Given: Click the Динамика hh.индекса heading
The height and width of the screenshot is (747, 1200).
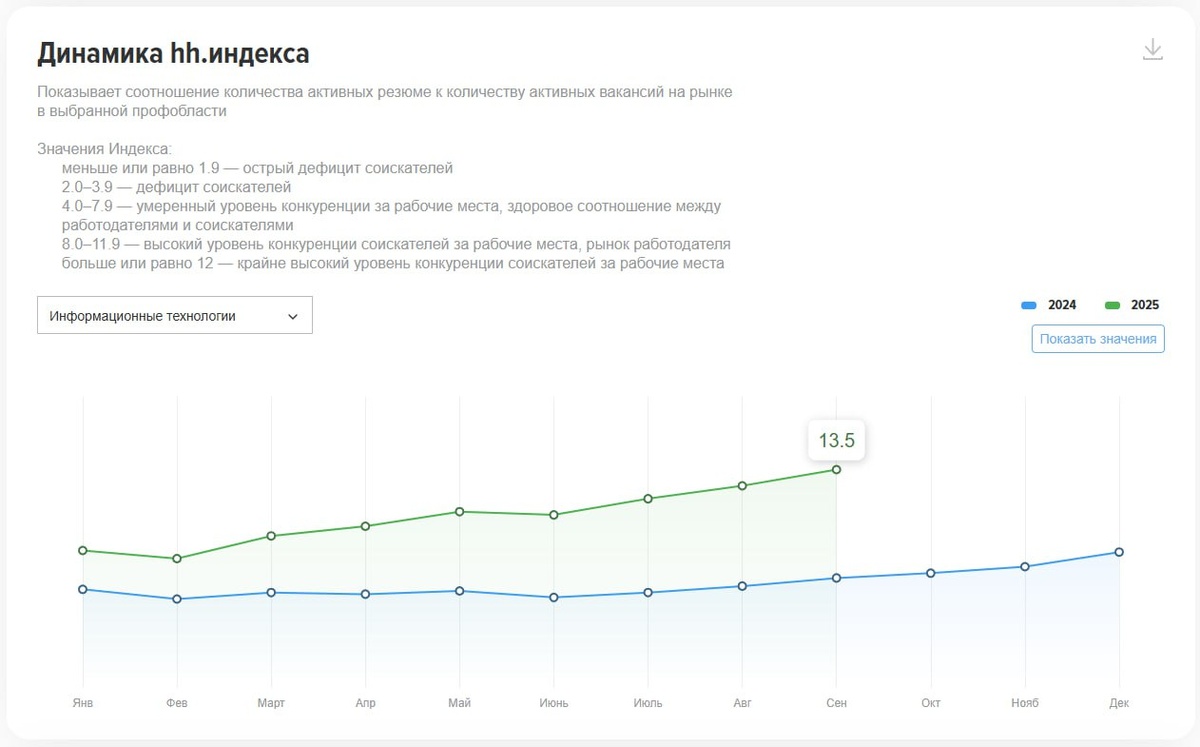Looking at the screenshot, I should coord(173,53).
